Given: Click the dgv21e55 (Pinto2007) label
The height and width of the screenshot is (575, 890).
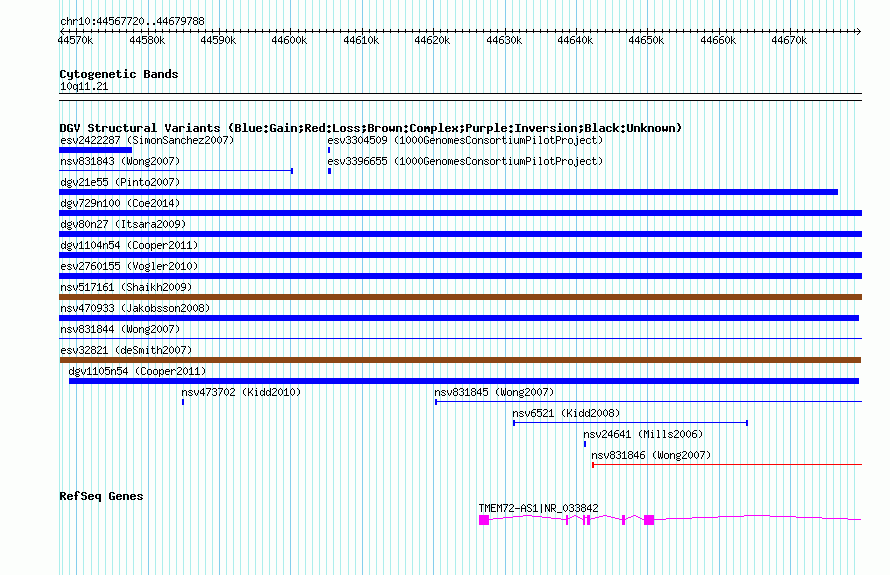Looking at the screenshot, I should click(x=120, y=182).
